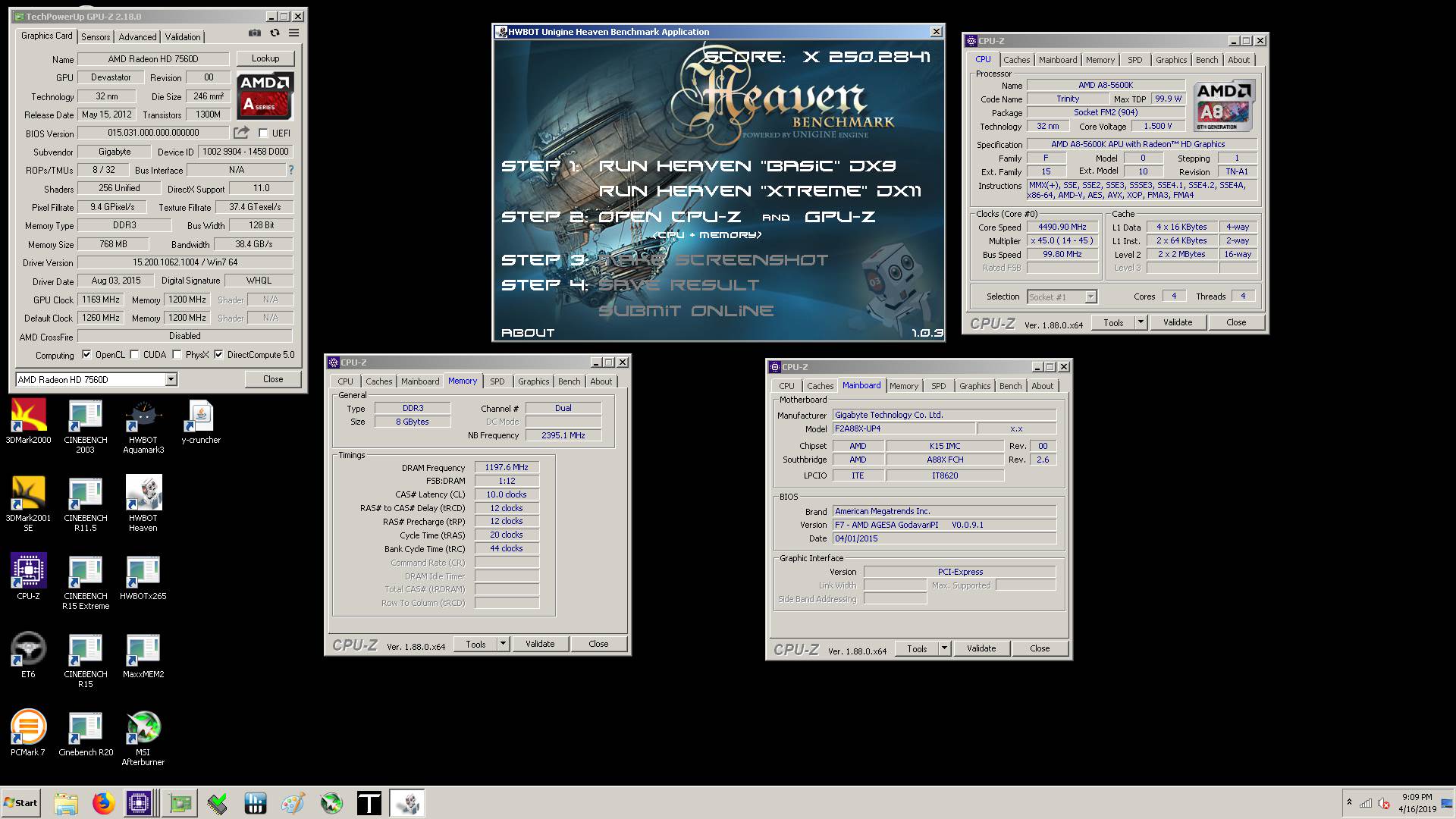
Task: Take GPU-Z screenshot with camera icon
Action: 255,33
